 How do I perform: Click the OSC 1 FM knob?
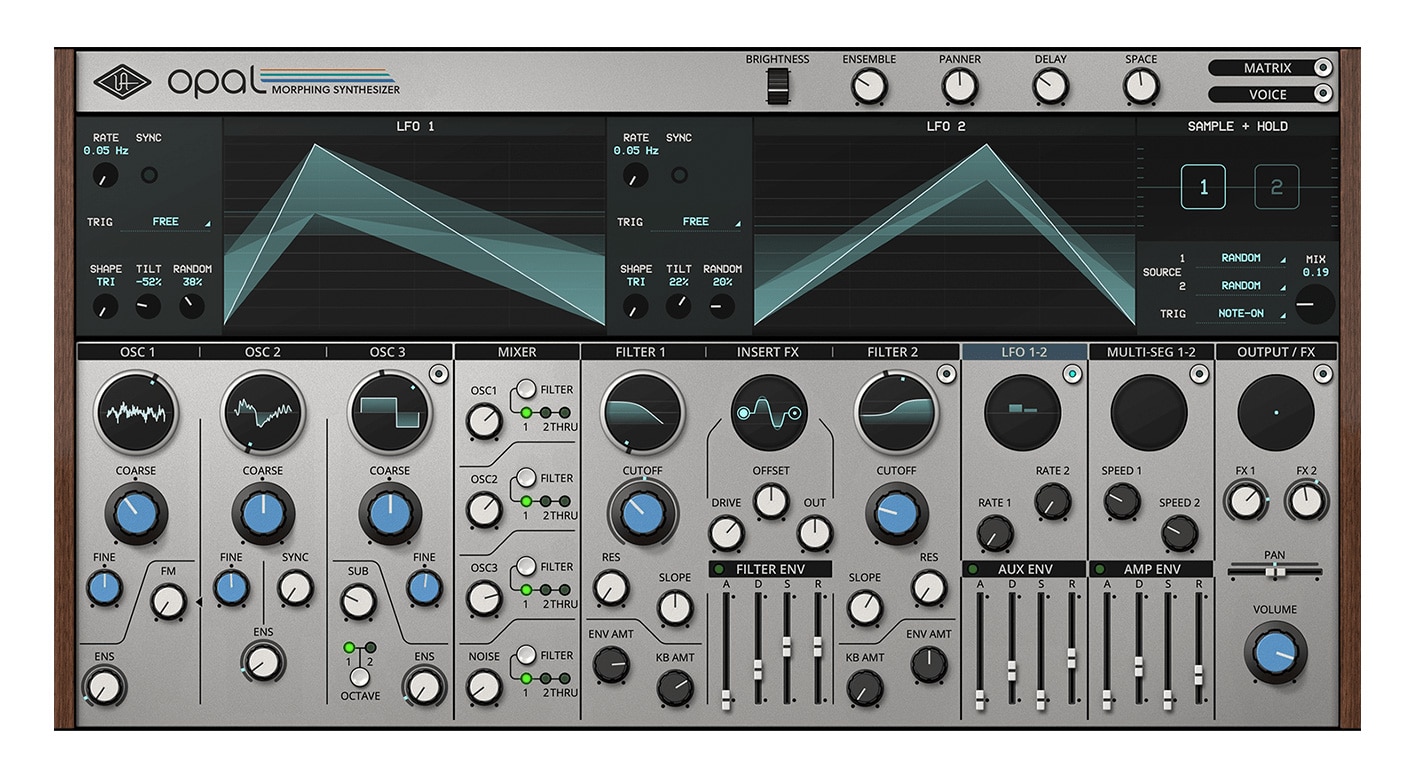168,601
